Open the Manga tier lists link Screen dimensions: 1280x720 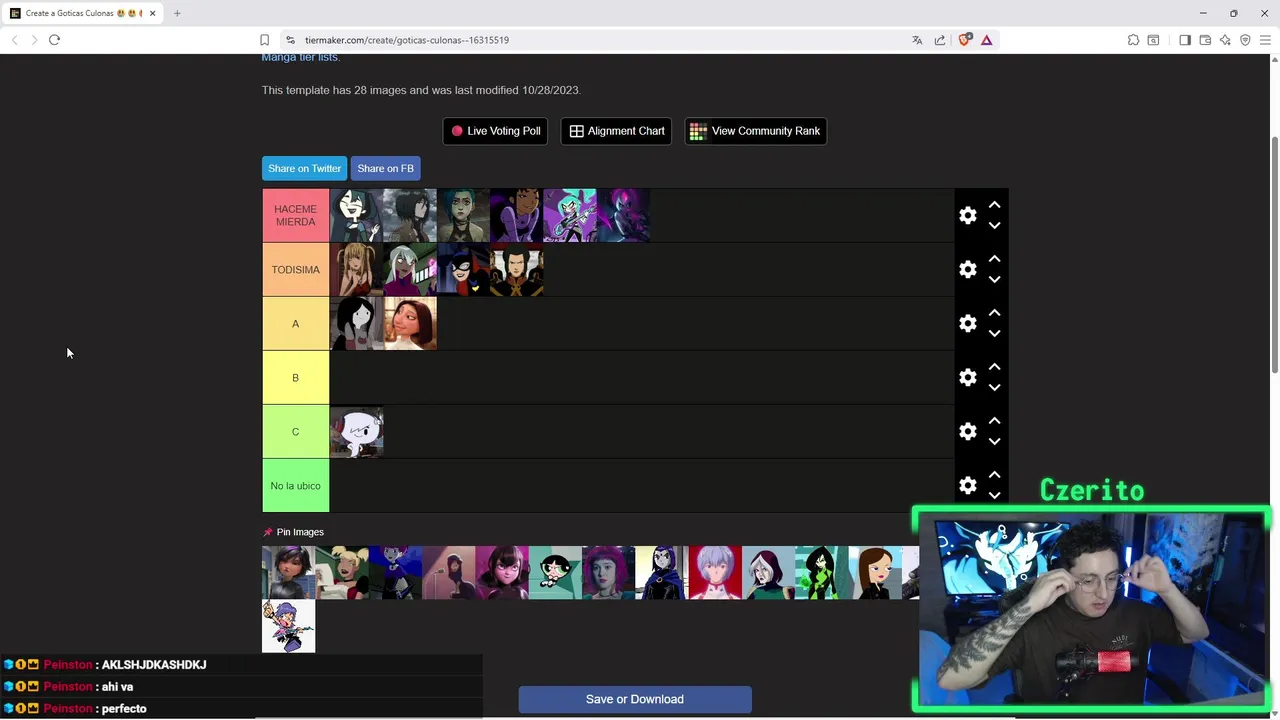click(300, 57)
